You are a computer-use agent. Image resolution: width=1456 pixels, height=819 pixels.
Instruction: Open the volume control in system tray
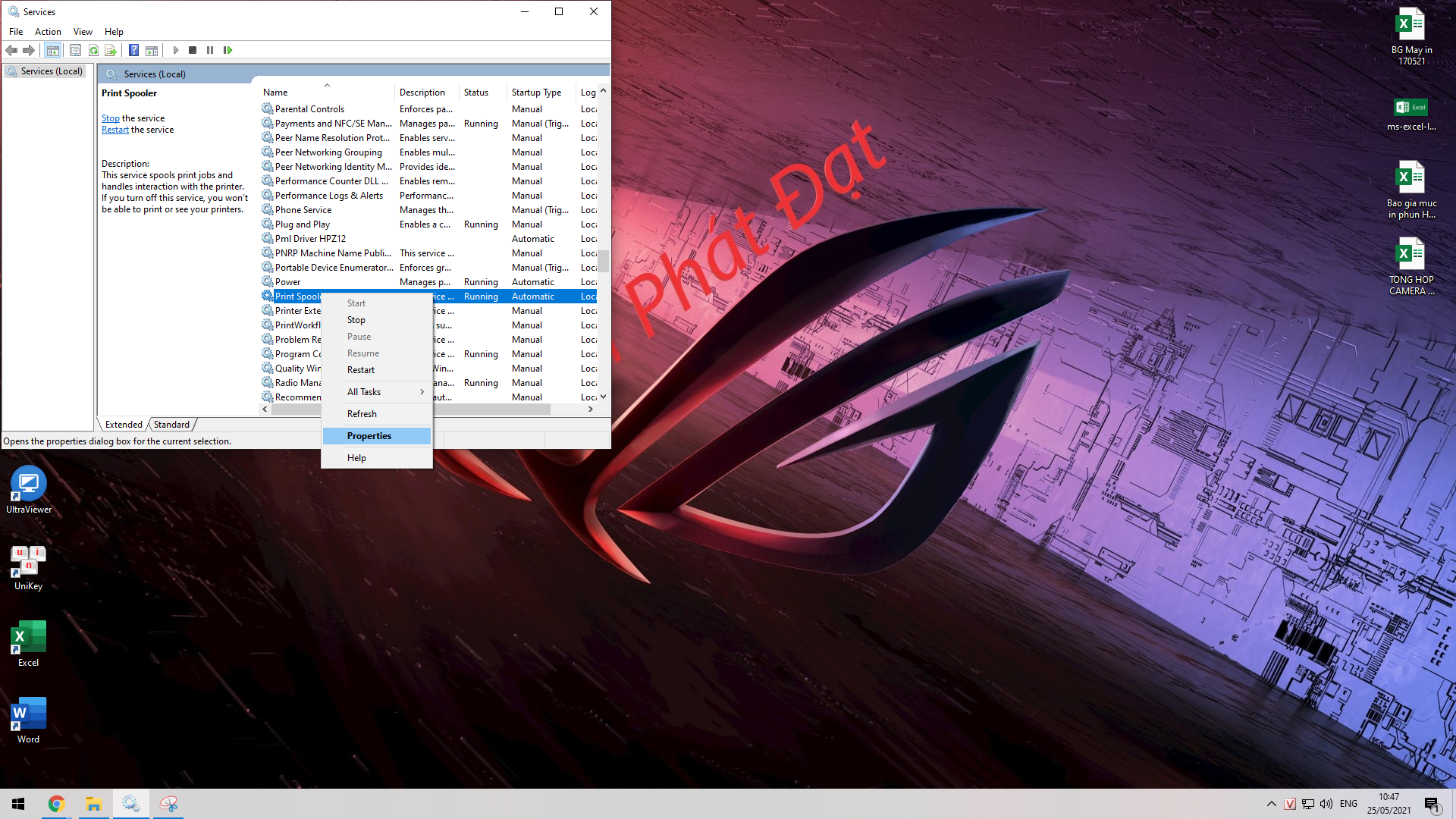click(x=1326, y=804)
